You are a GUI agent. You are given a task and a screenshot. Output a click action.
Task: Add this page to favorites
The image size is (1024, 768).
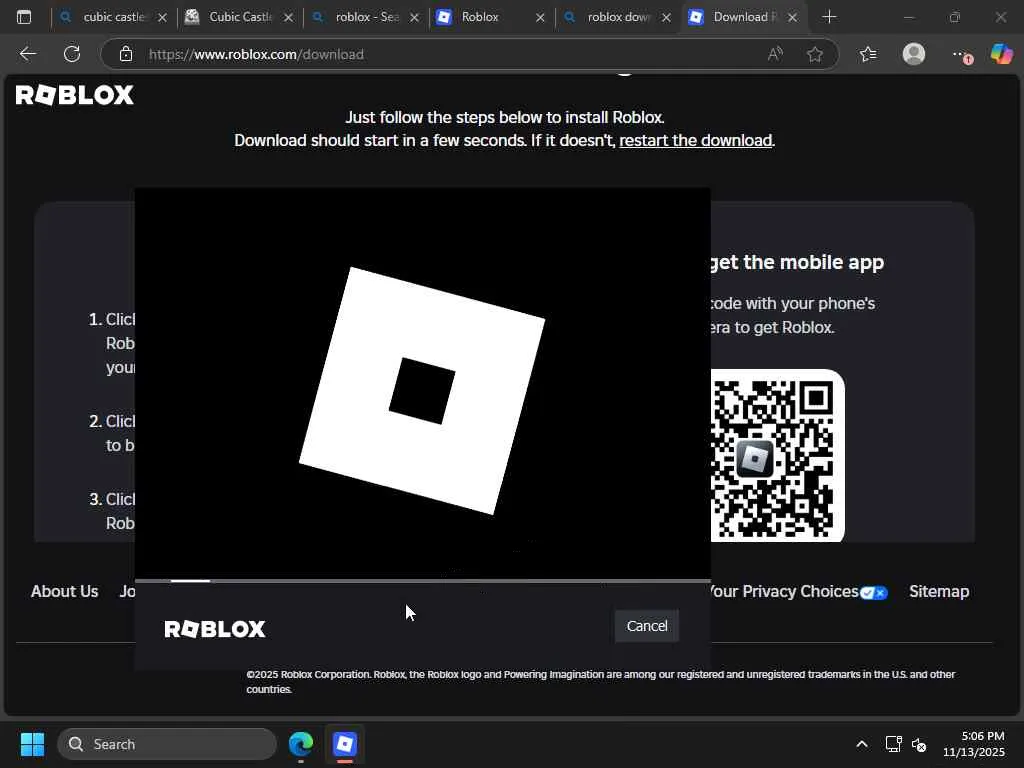814,54
